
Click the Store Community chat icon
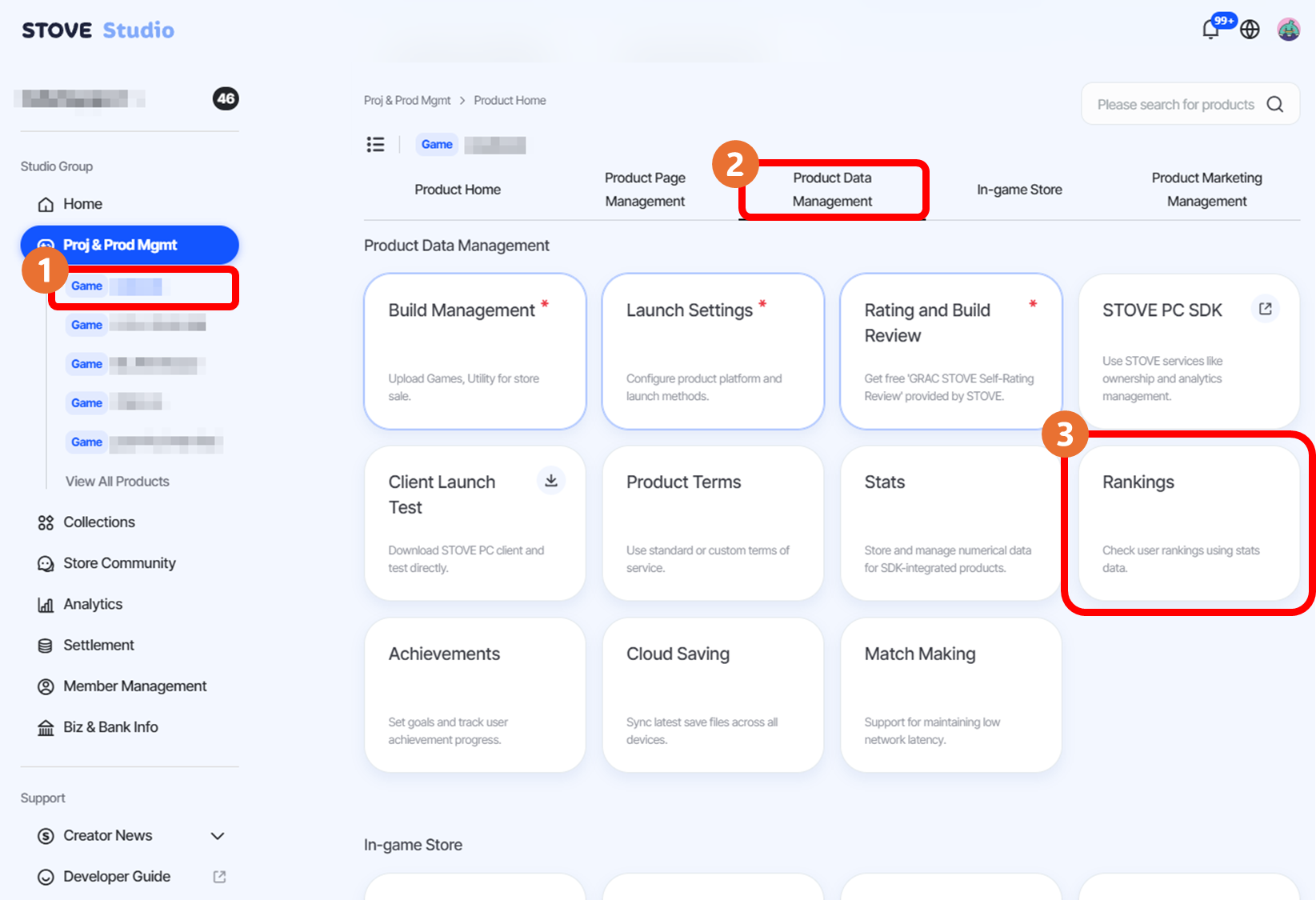click(x=46, y=563)
